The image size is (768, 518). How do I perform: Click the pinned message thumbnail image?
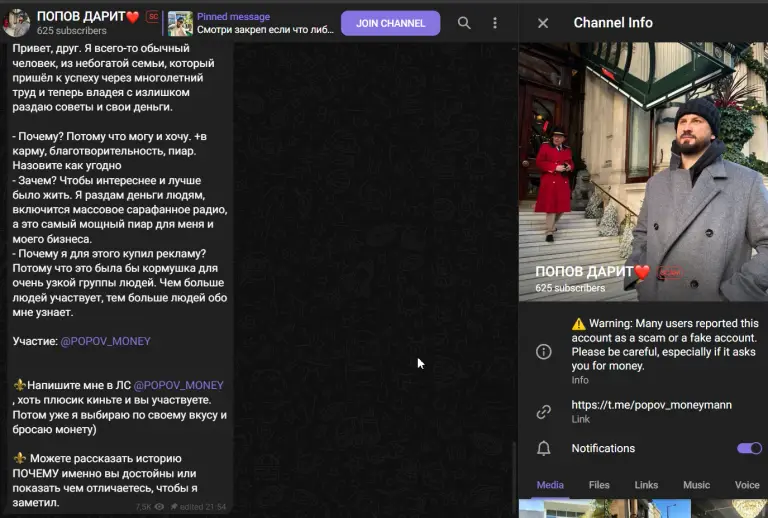click(180, 23)
